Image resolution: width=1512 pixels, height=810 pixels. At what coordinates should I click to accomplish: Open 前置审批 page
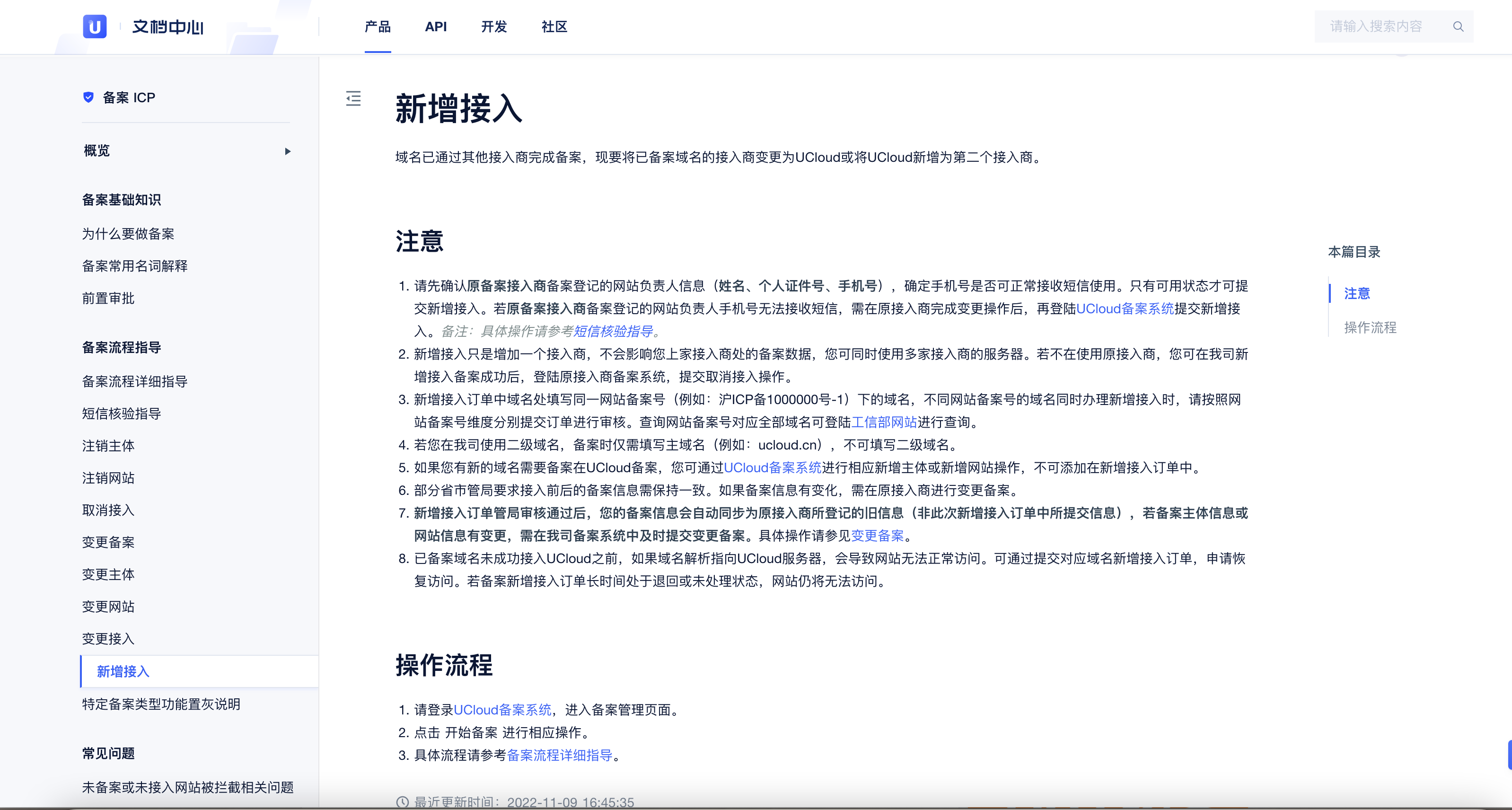(108, 298)
